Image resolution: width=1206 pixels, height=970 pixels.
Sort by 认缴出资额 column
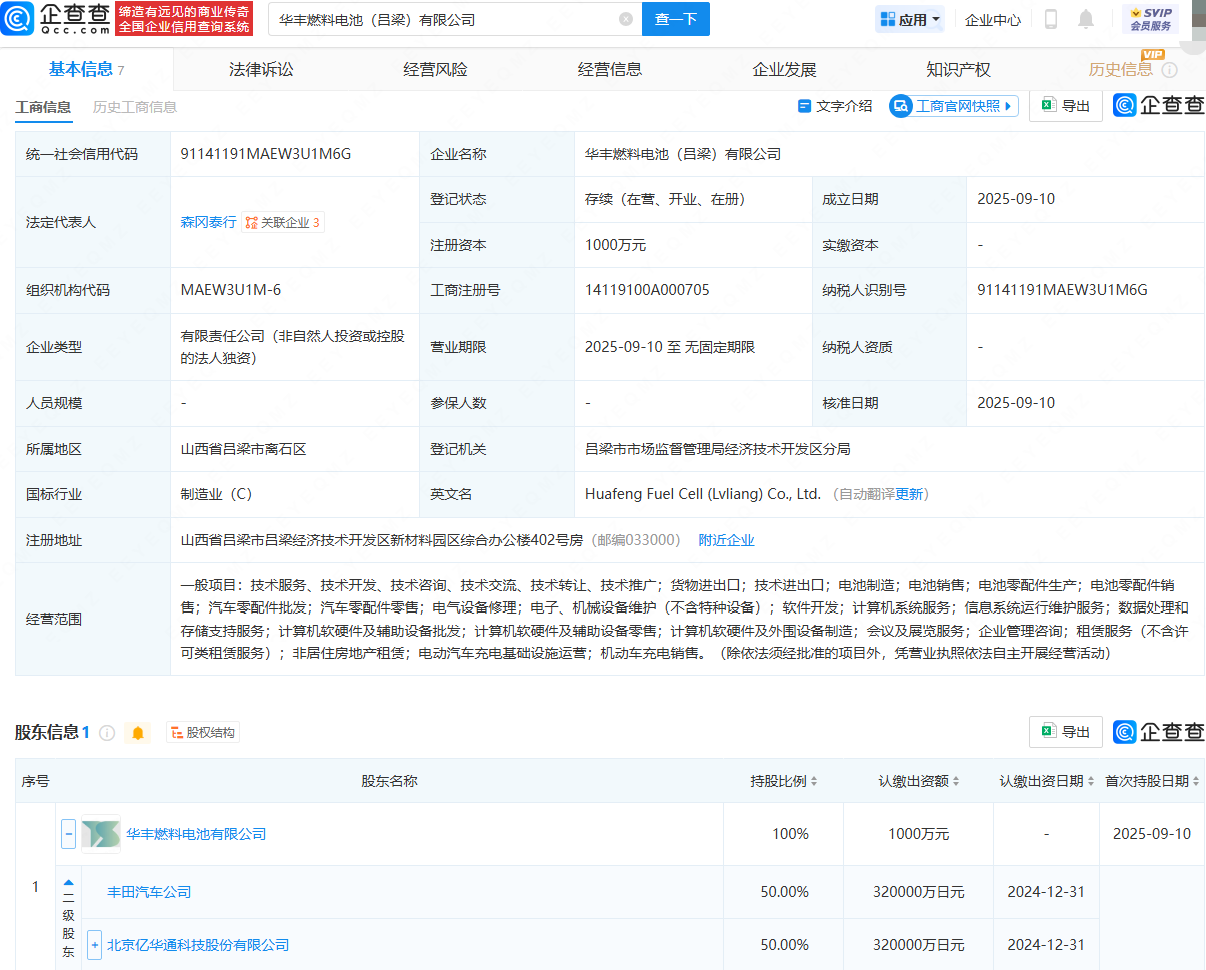point(919,781)
